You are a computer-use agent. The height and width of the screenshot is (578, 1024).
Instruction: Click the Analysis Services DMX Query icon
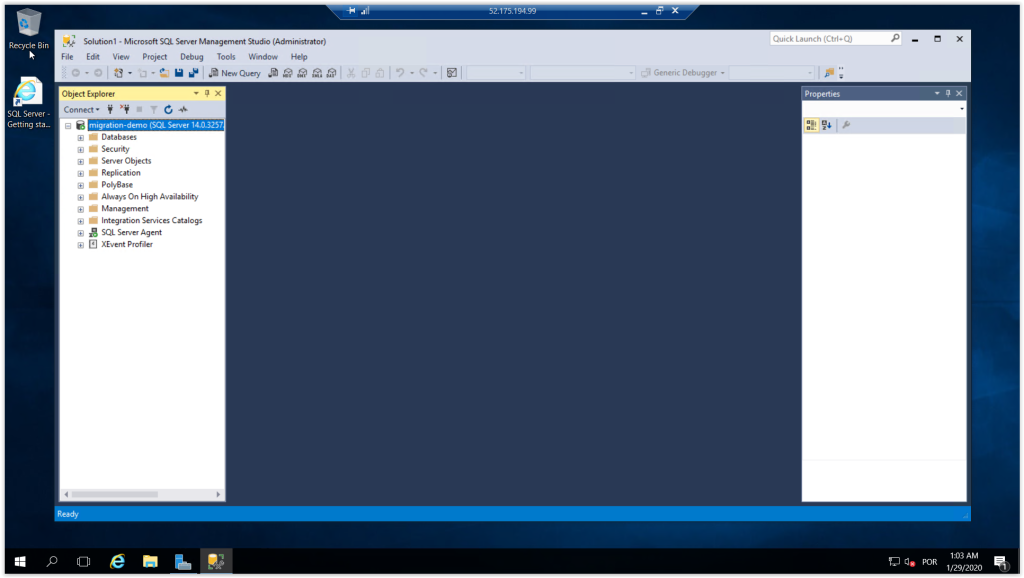(302, 73)
